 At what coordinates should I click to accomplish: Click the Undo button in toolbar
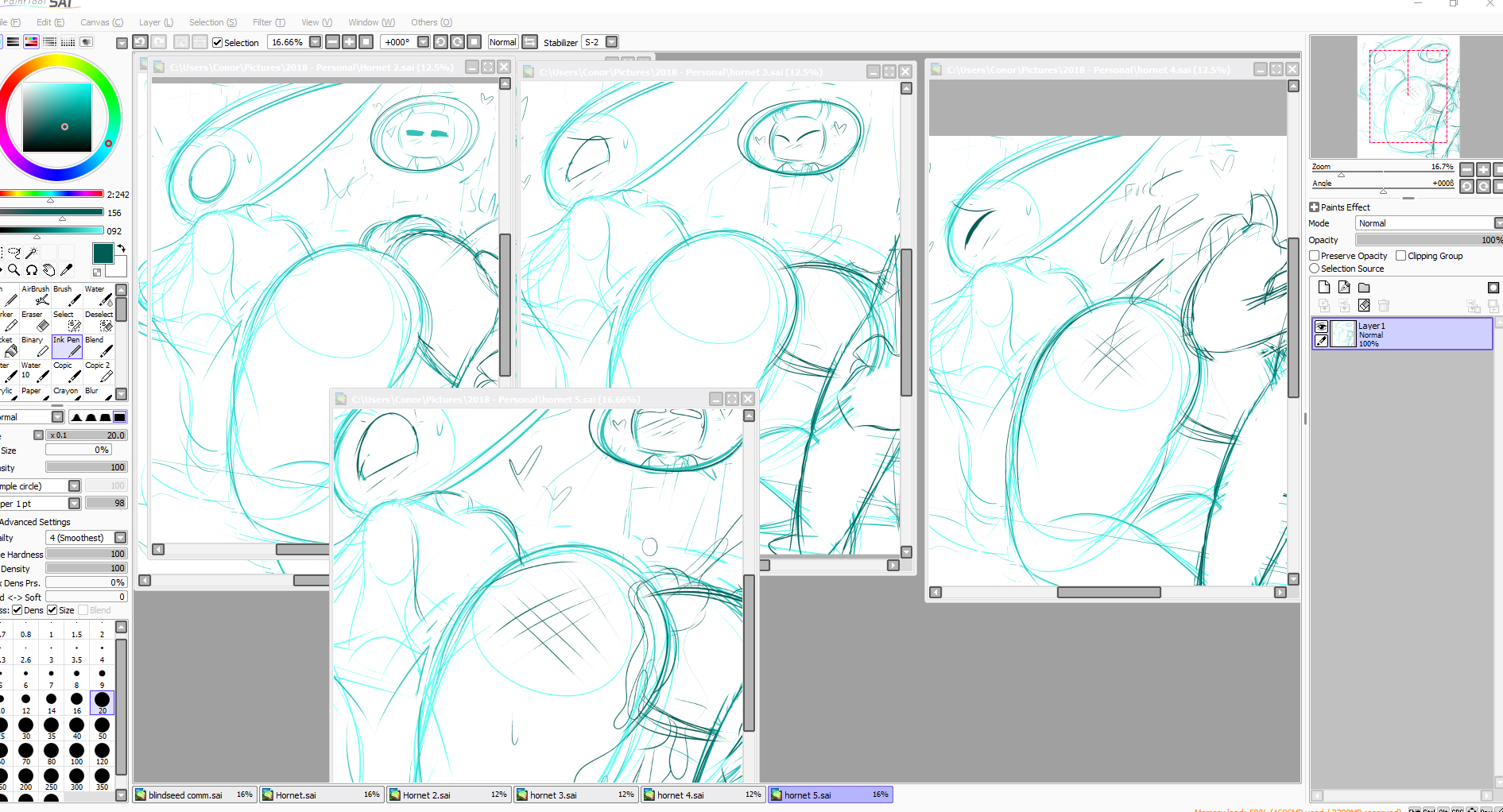tap(141, 42)
